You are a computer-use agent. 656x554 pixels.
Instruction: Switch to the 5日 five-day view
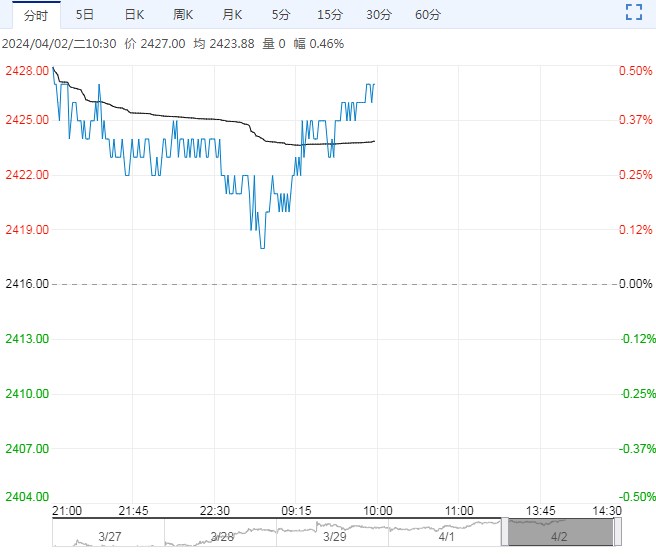point(85,14)
